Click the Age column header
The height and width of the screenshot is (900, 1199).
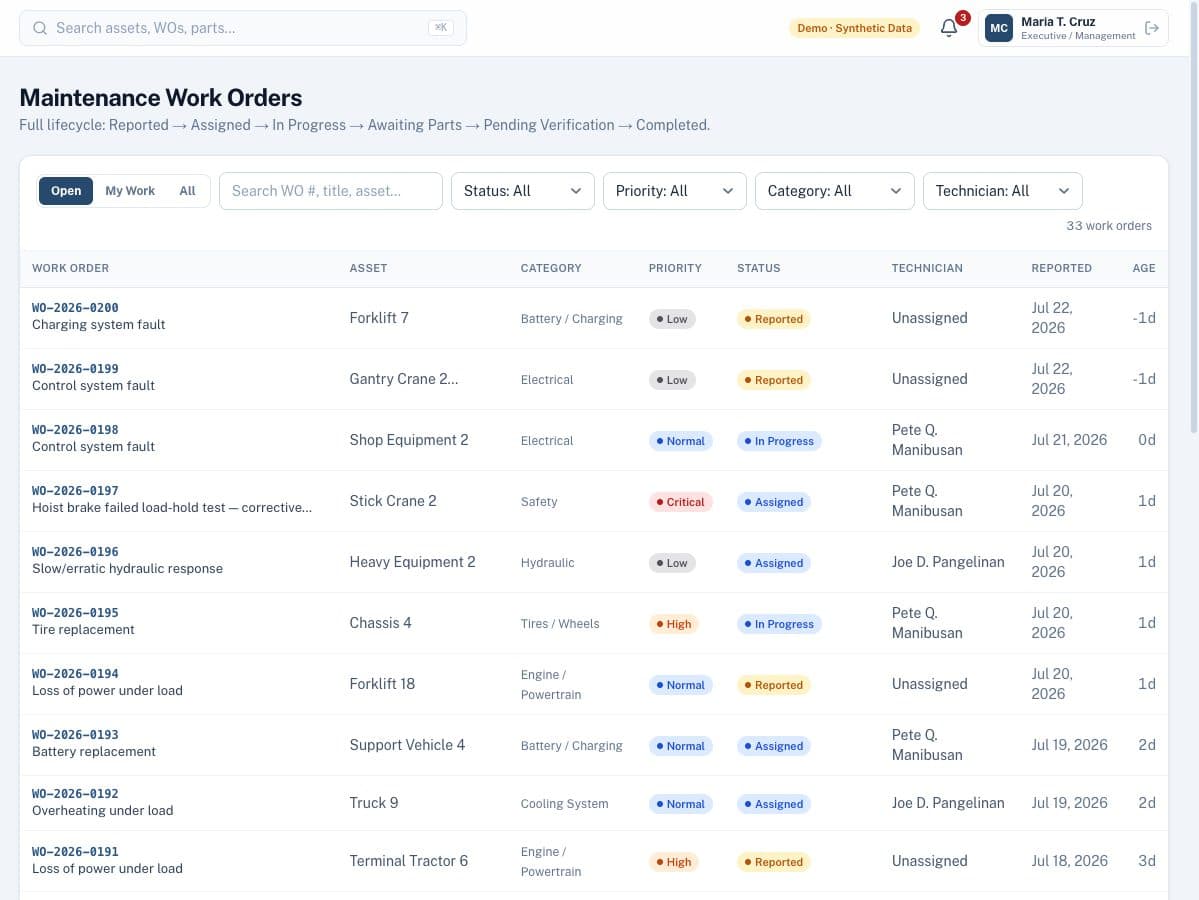(1144, 268)
